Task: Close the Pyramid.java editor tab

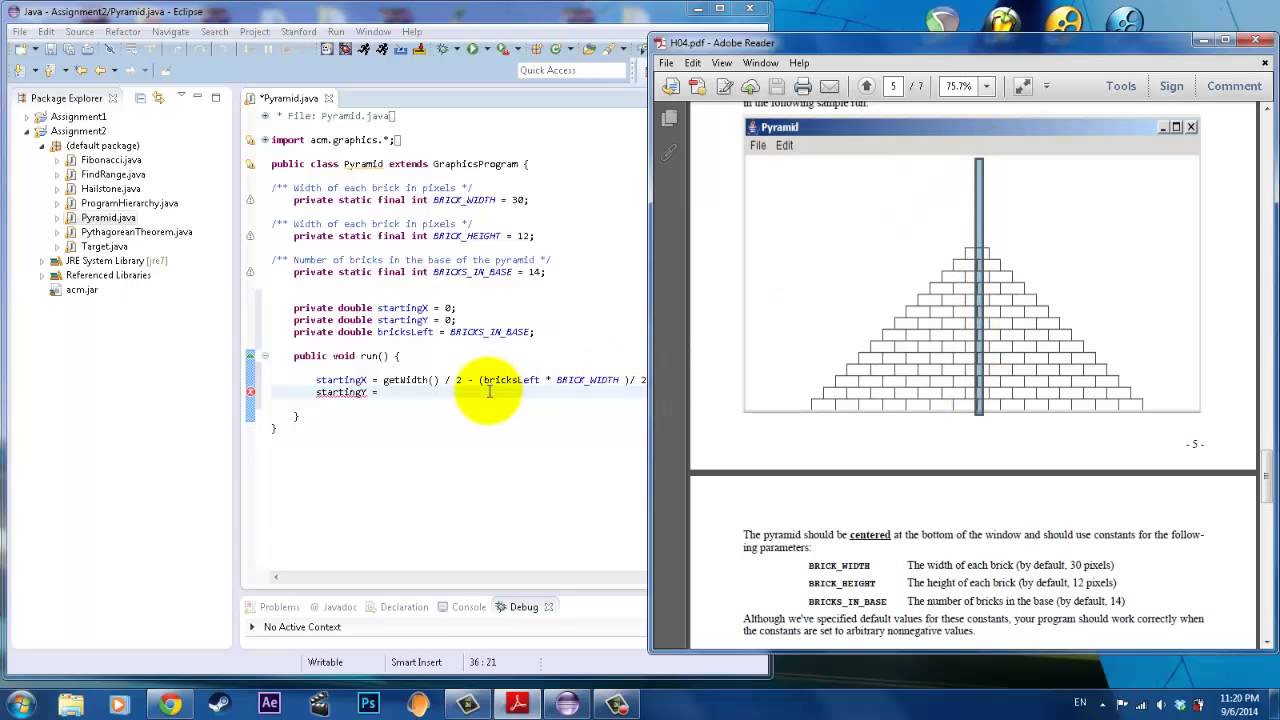Action: pos(328,98)
